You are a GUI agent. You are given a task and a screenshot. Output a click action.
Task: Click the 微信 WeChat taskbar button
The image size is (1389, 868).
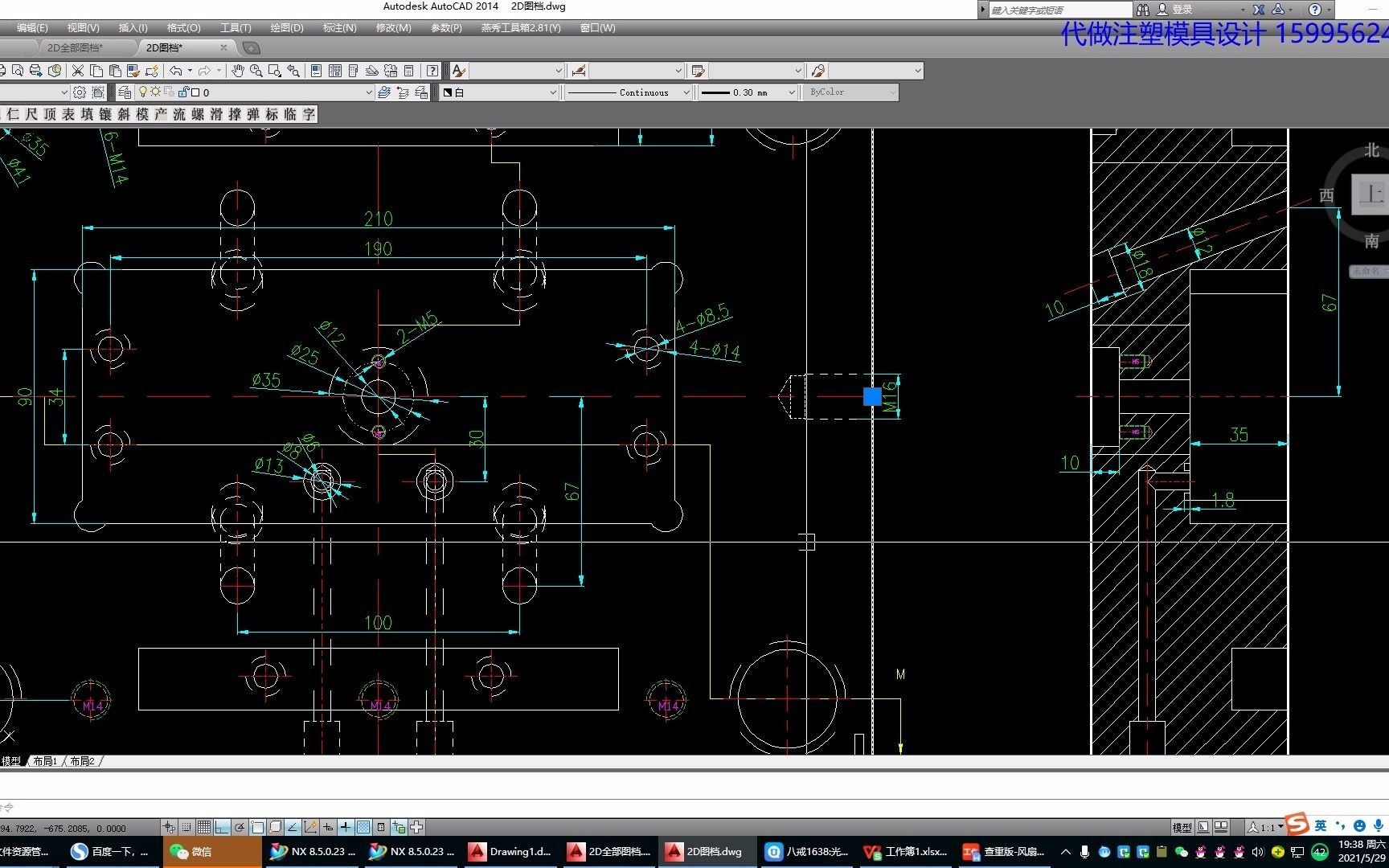212,852
